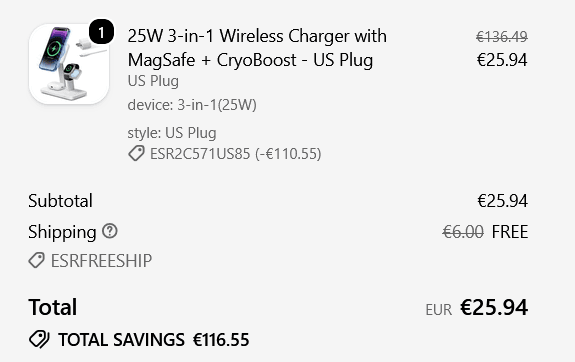The image size is (575, 362).
Task: Click the item price €25.94
Action: [502, 60]
